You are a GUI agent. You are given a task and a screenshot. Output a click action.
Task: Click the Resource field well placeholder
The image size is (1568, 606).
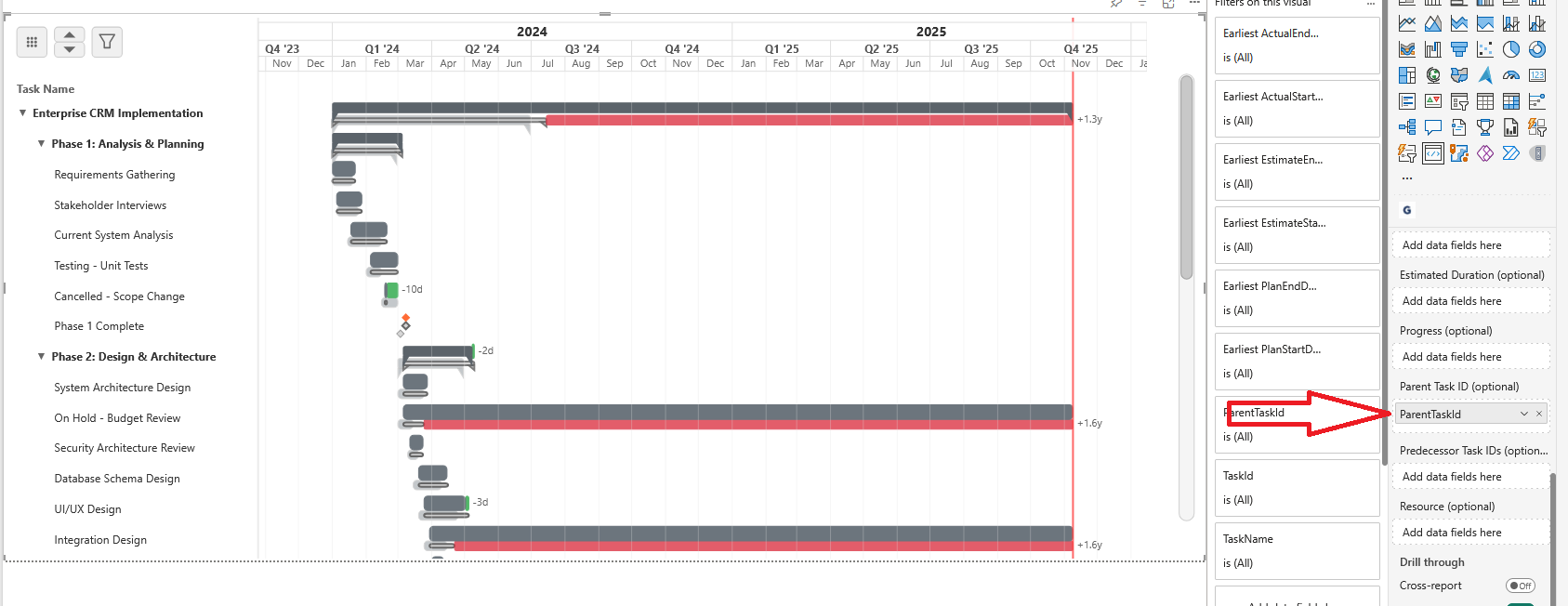(1470, 533)
